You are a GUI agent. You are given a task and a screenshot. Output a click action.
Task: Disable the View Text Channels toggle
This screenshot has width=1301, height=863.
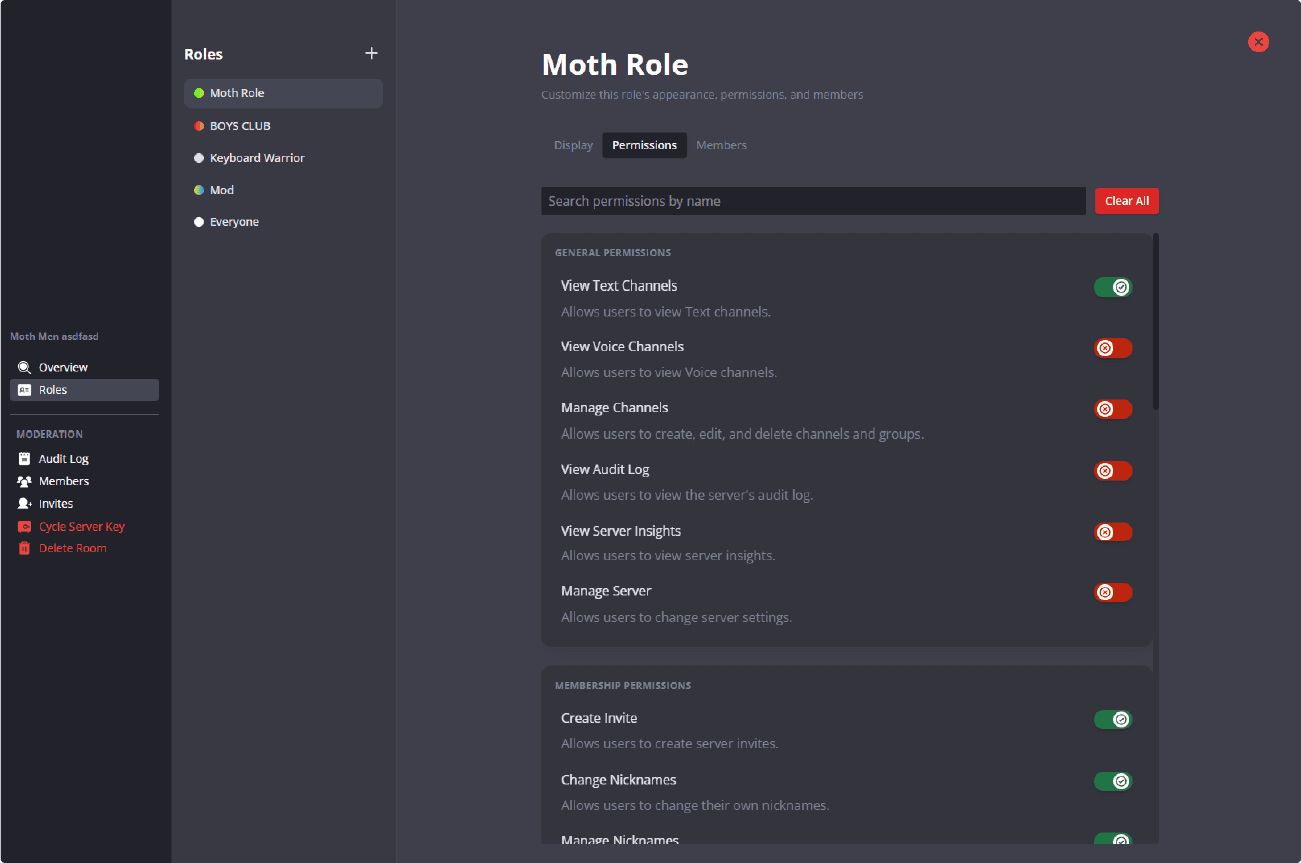click(x=1113, y=286)
